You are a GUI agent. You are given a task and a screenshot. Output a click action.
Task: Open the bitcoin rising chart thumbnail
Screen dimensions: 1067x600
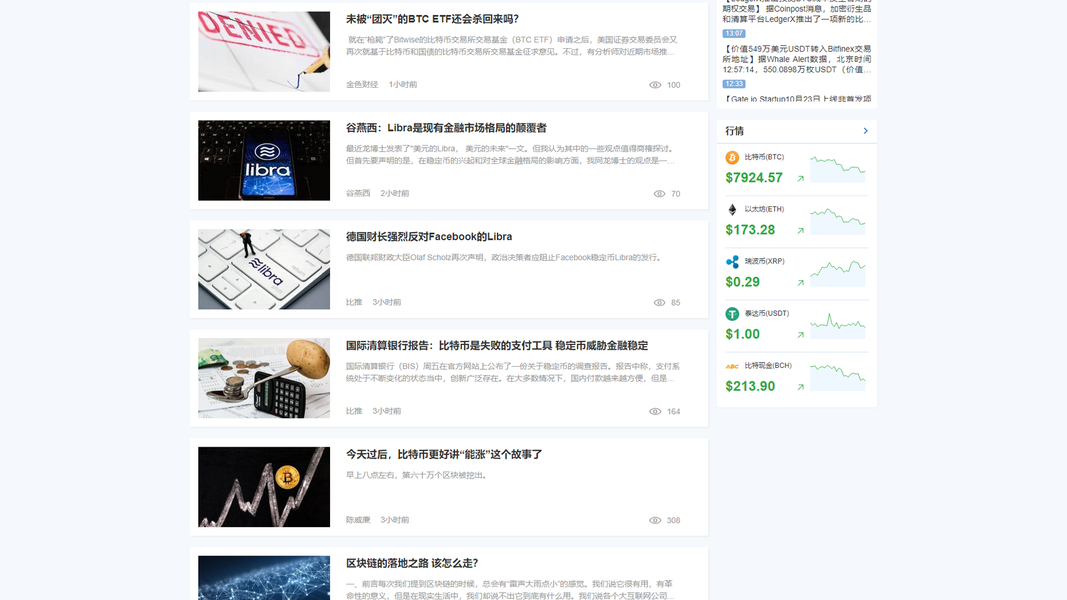[264, 487]
